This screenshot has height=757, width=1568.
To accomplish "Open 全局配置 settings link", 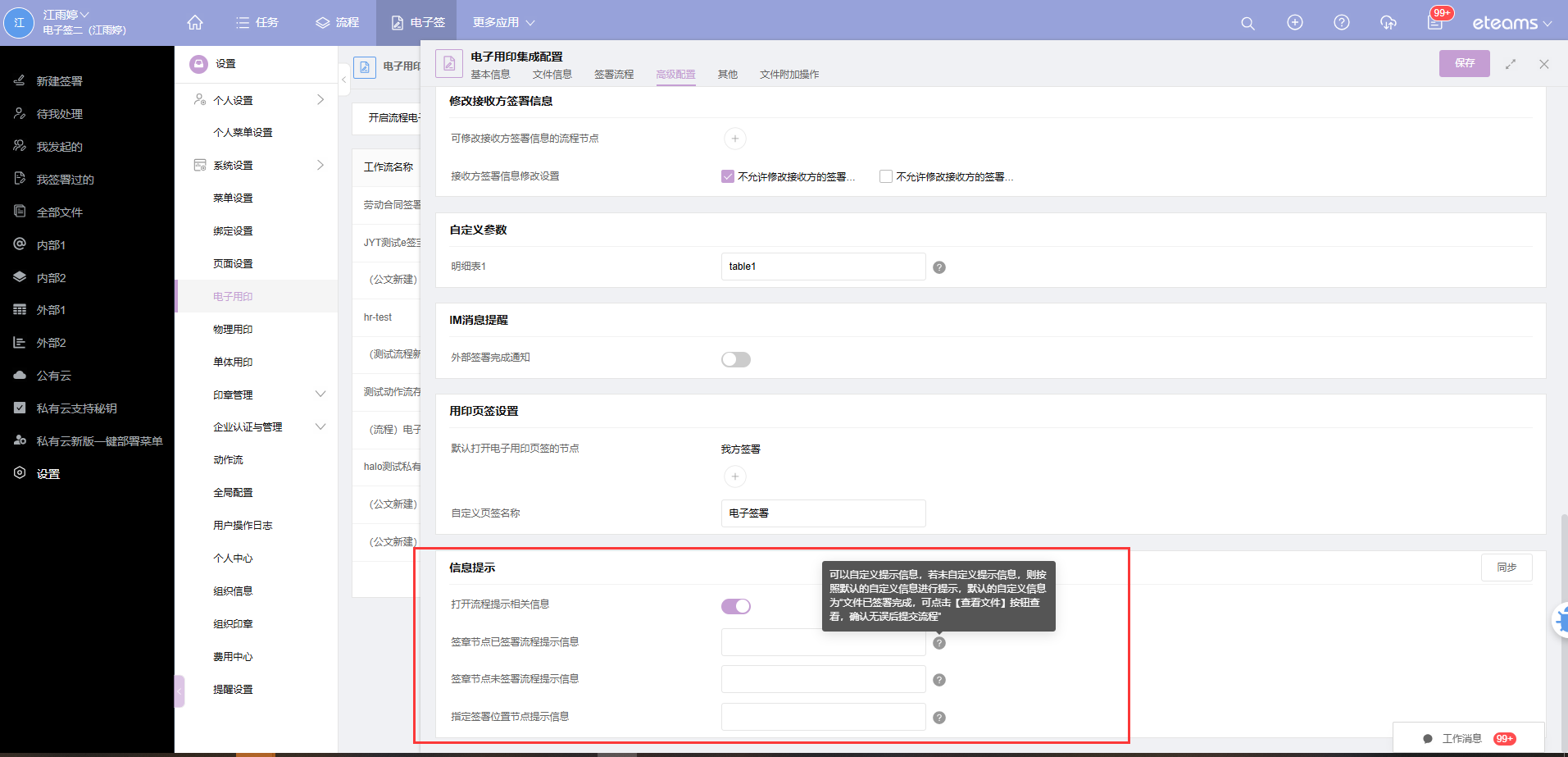I will pyautogui.click(x=234, y=493).
